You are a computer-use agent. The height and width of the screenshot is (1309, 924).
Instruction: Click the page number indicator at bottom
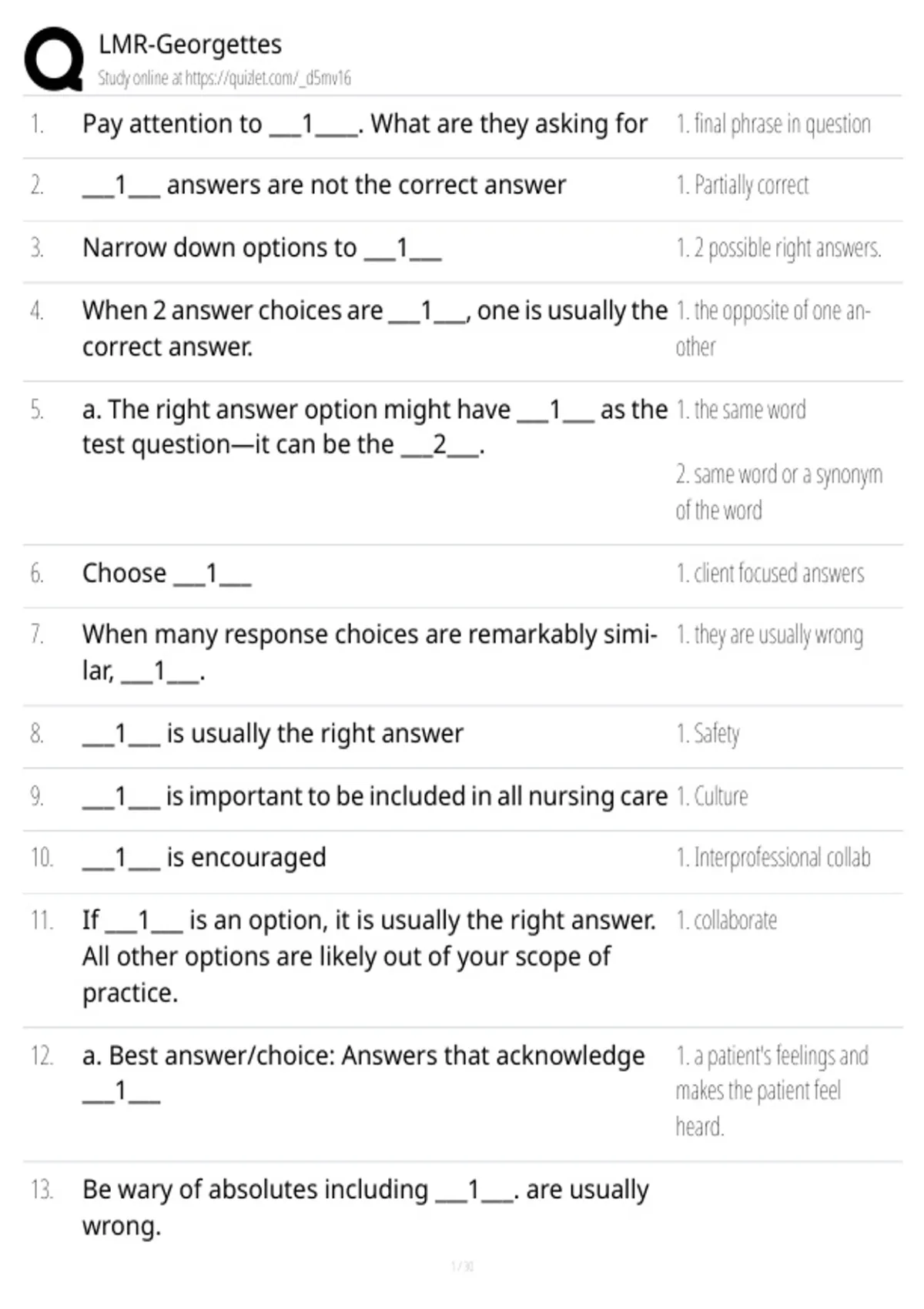(x=462, y=1266)
